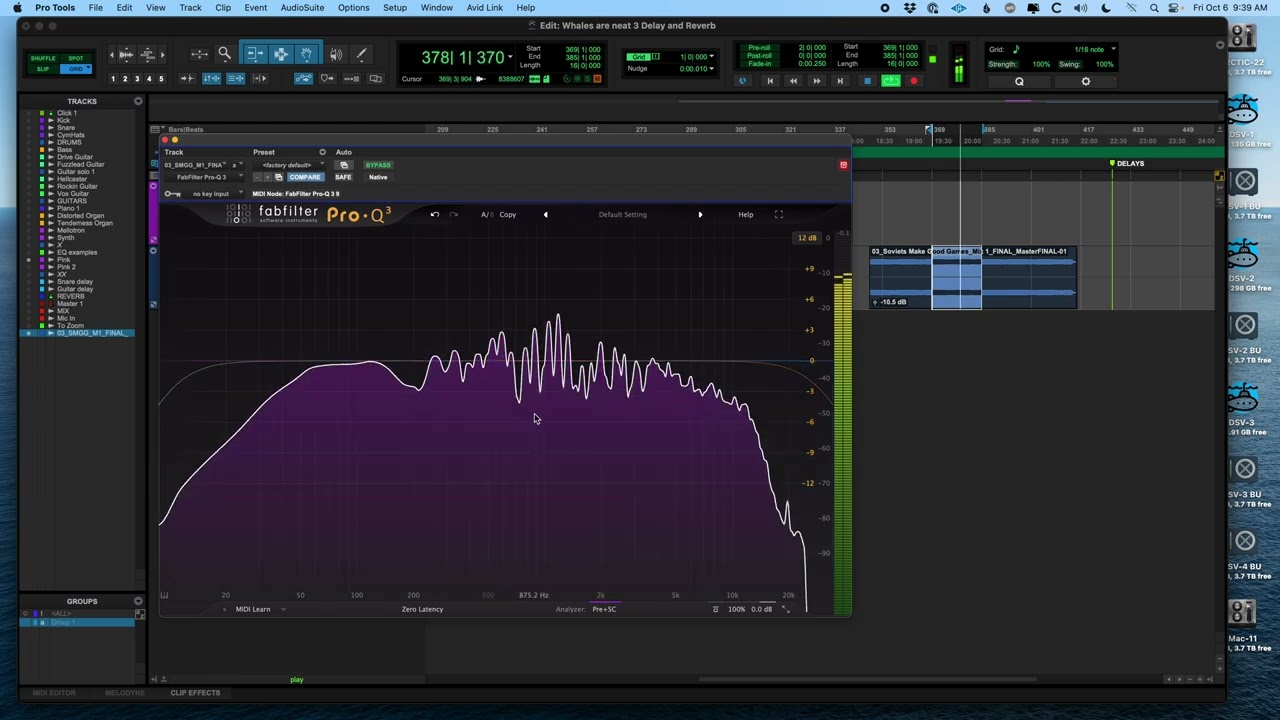Toggle Pre-roll on

click(x=760, y=48)
